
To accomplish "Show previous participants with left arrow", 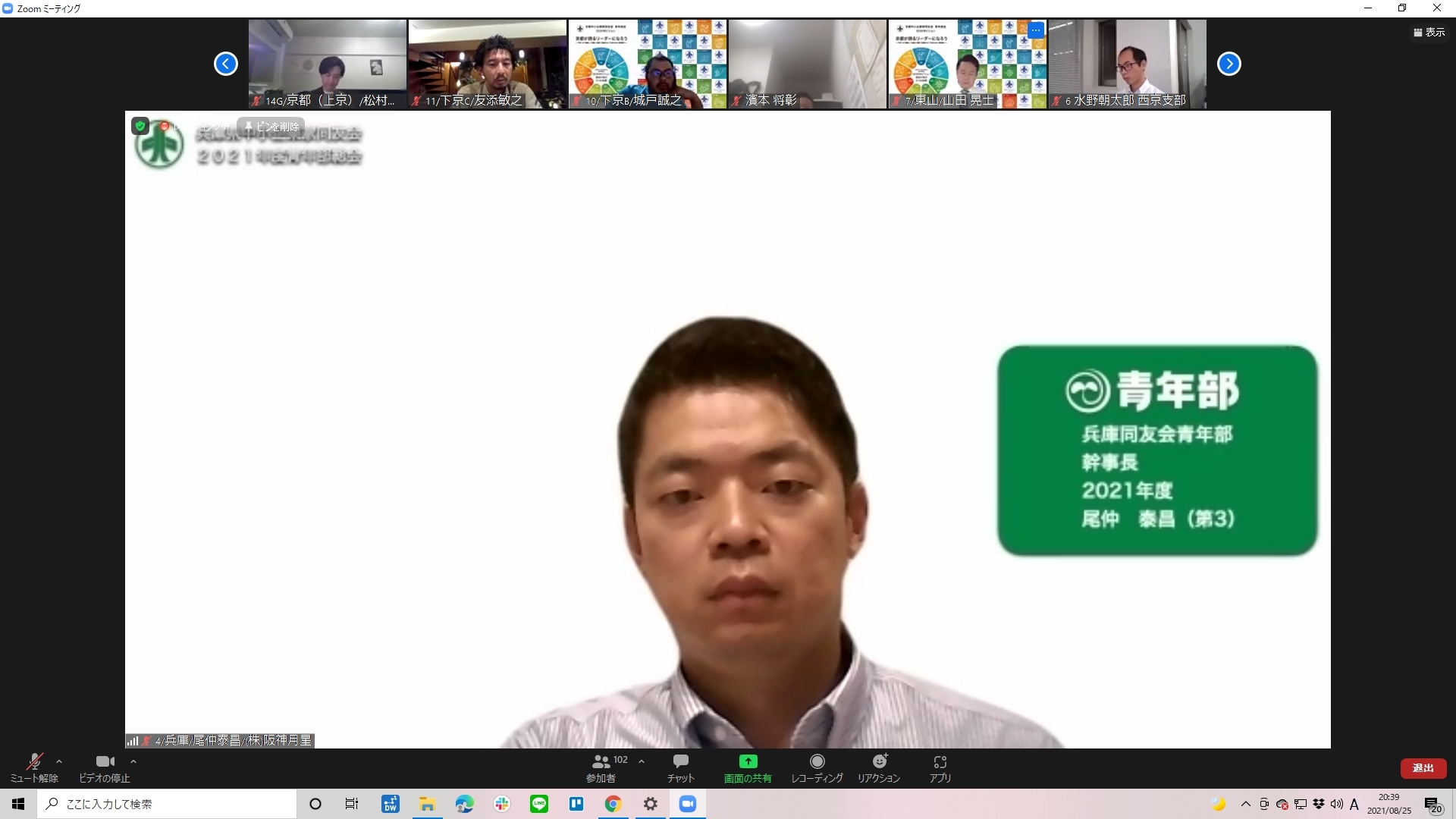I will point(225,64).
